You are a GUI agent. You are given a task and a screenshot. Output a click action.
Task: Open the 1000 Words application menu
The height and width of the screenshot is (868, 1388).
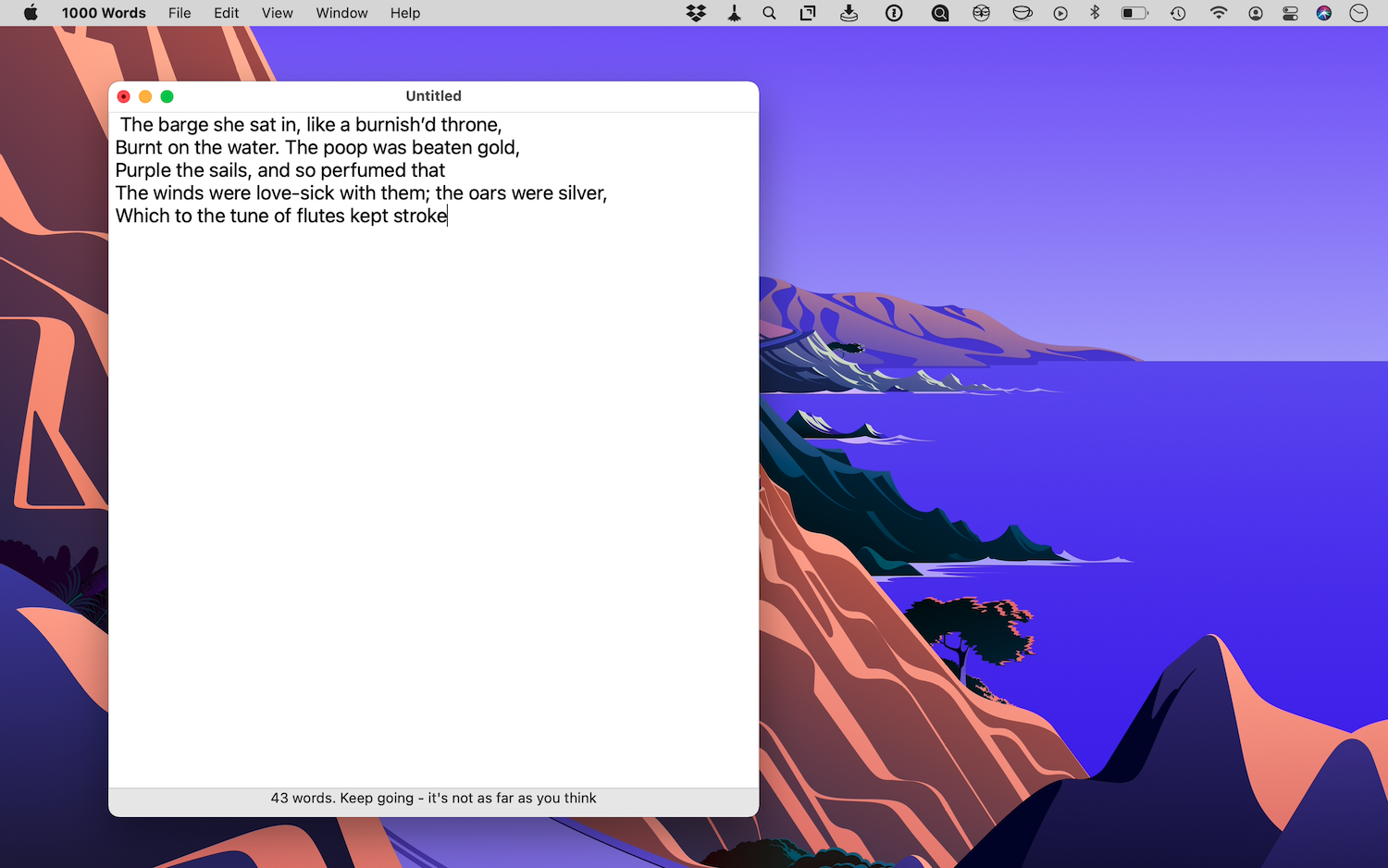[104, 13]
